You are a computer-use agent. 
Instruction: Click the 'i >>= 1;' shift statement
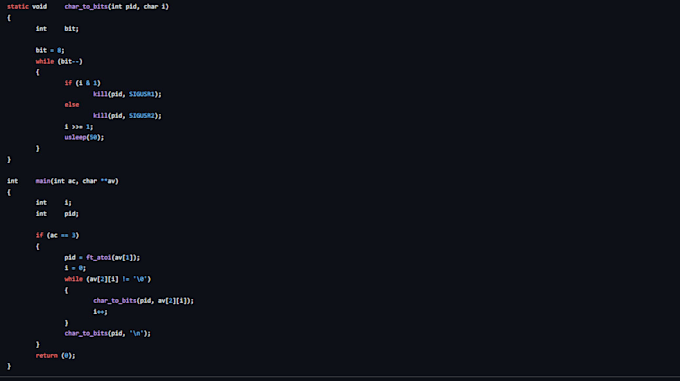78,127
